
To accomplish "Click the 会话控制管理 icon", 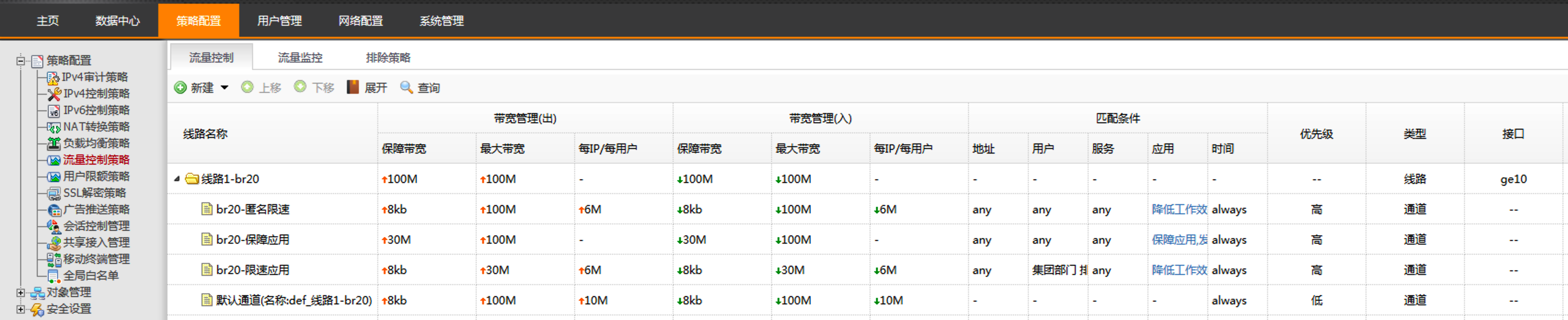I will [x=54, y=226].
